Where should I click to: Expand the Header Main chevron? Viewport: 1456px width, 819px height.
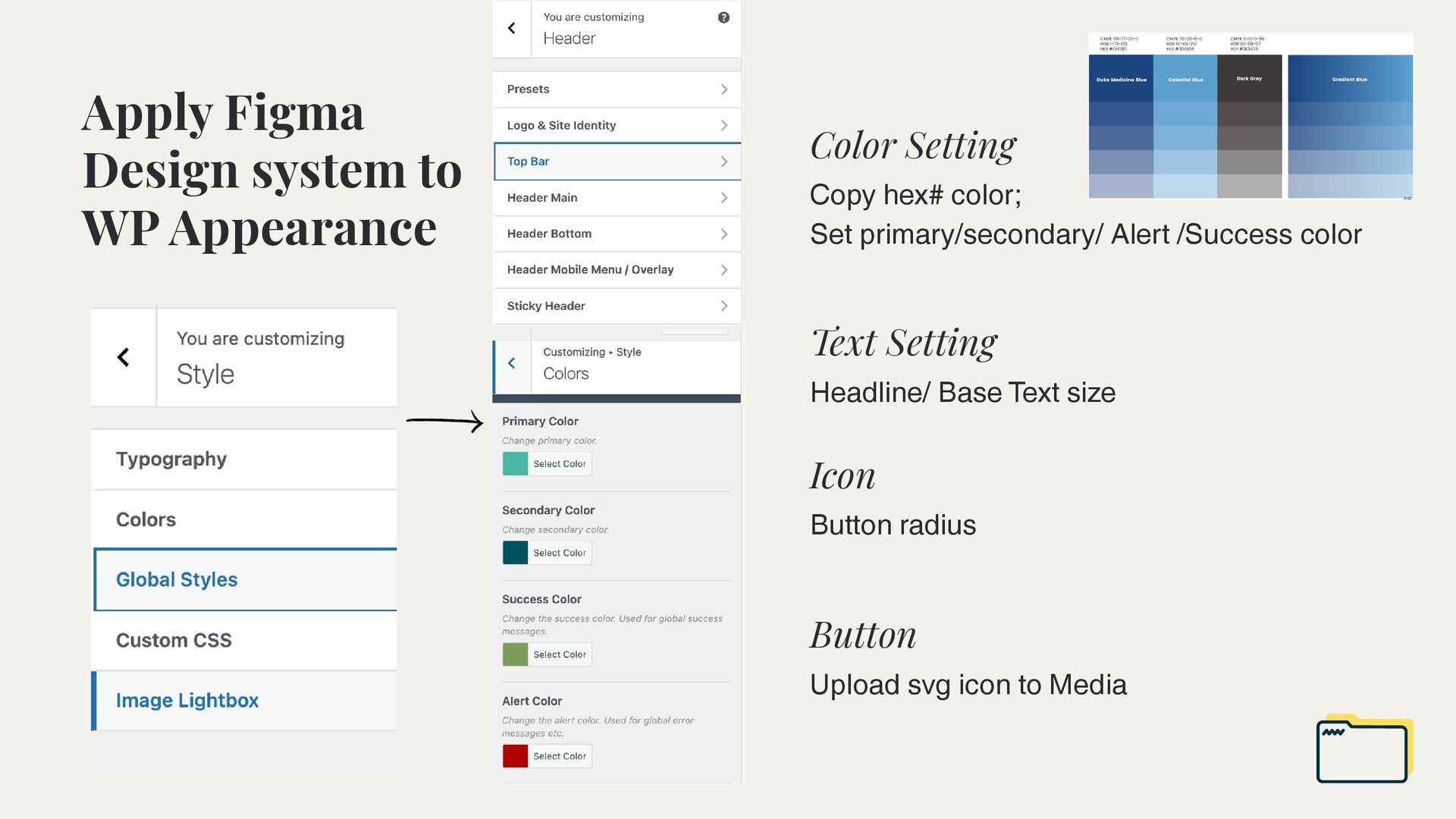(x=724, y=198)
